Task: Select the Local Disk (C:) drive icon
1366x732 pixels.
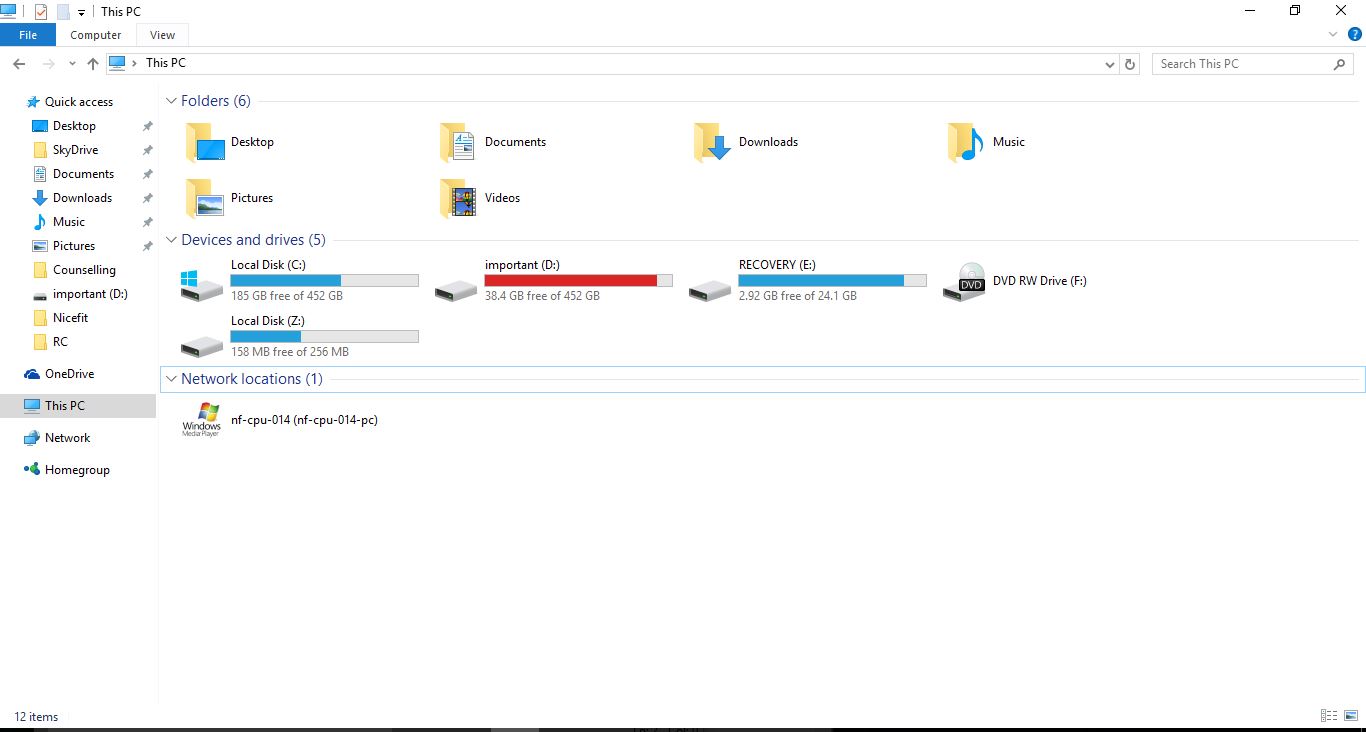Action: tap(202, 284)
